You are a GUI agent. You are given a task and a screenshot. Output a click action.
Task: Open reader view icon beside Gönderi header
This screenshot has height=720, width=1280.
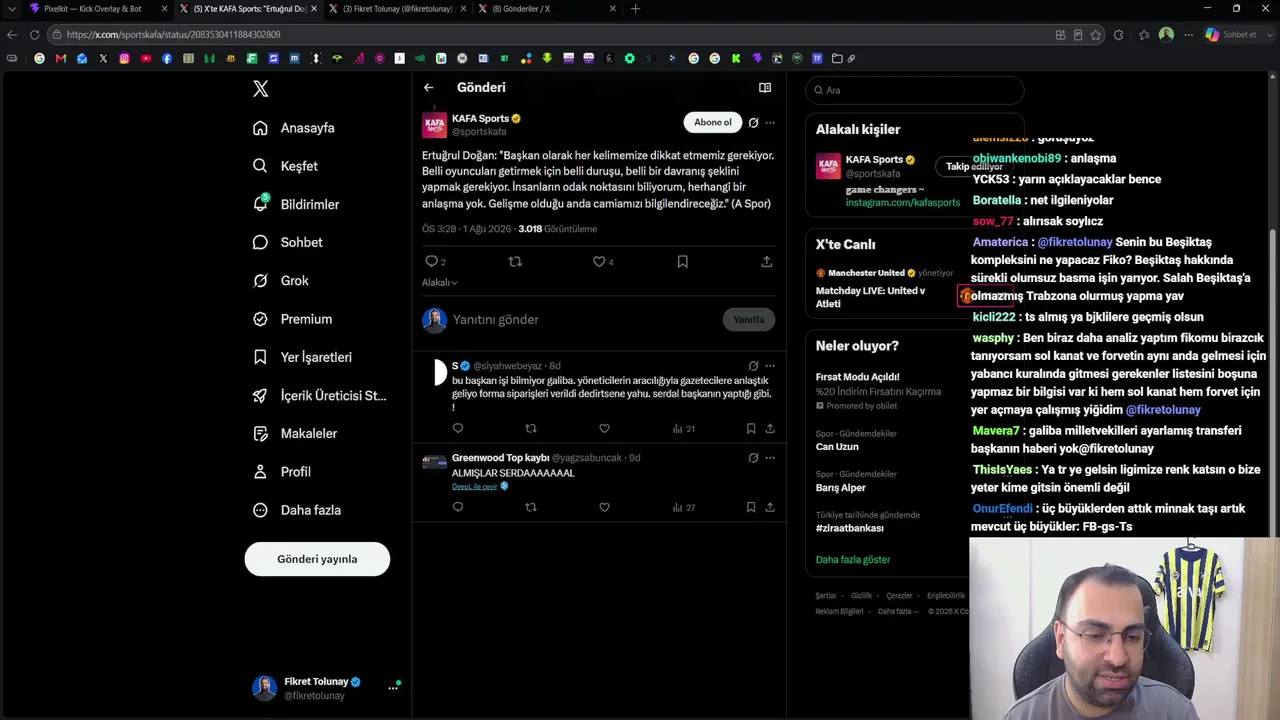pos(765,88)
